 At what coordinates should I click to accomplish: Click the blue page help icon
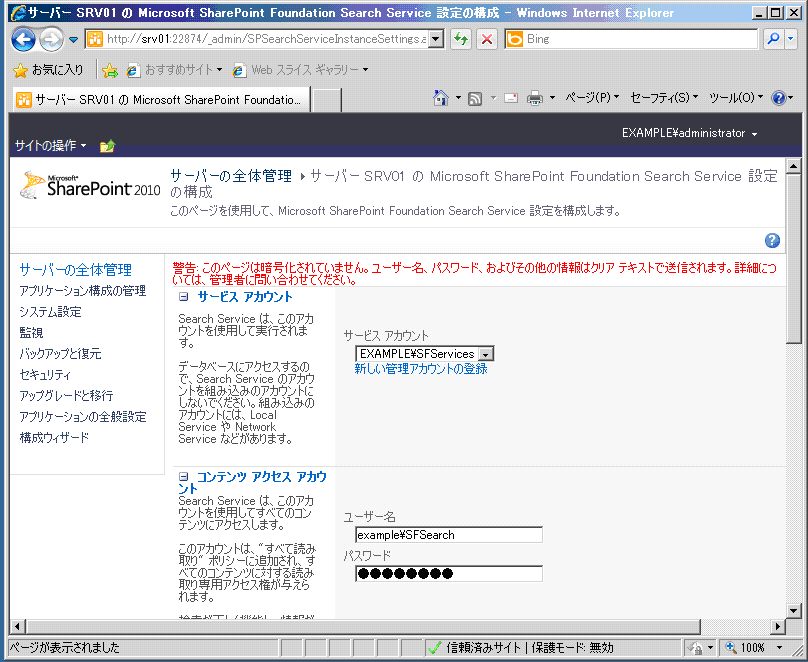click(772, 240)
